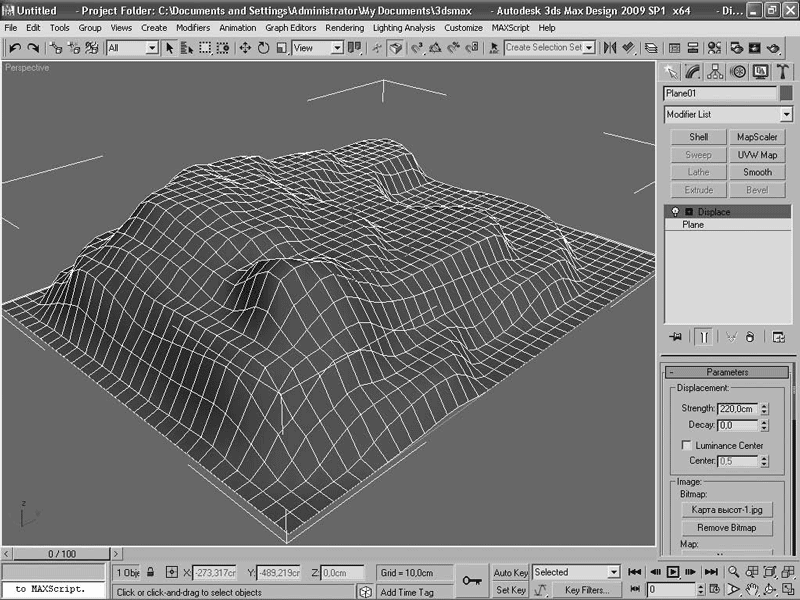Activate the Pan View hand tool
800x600 pixels.
tap(752, 590)
